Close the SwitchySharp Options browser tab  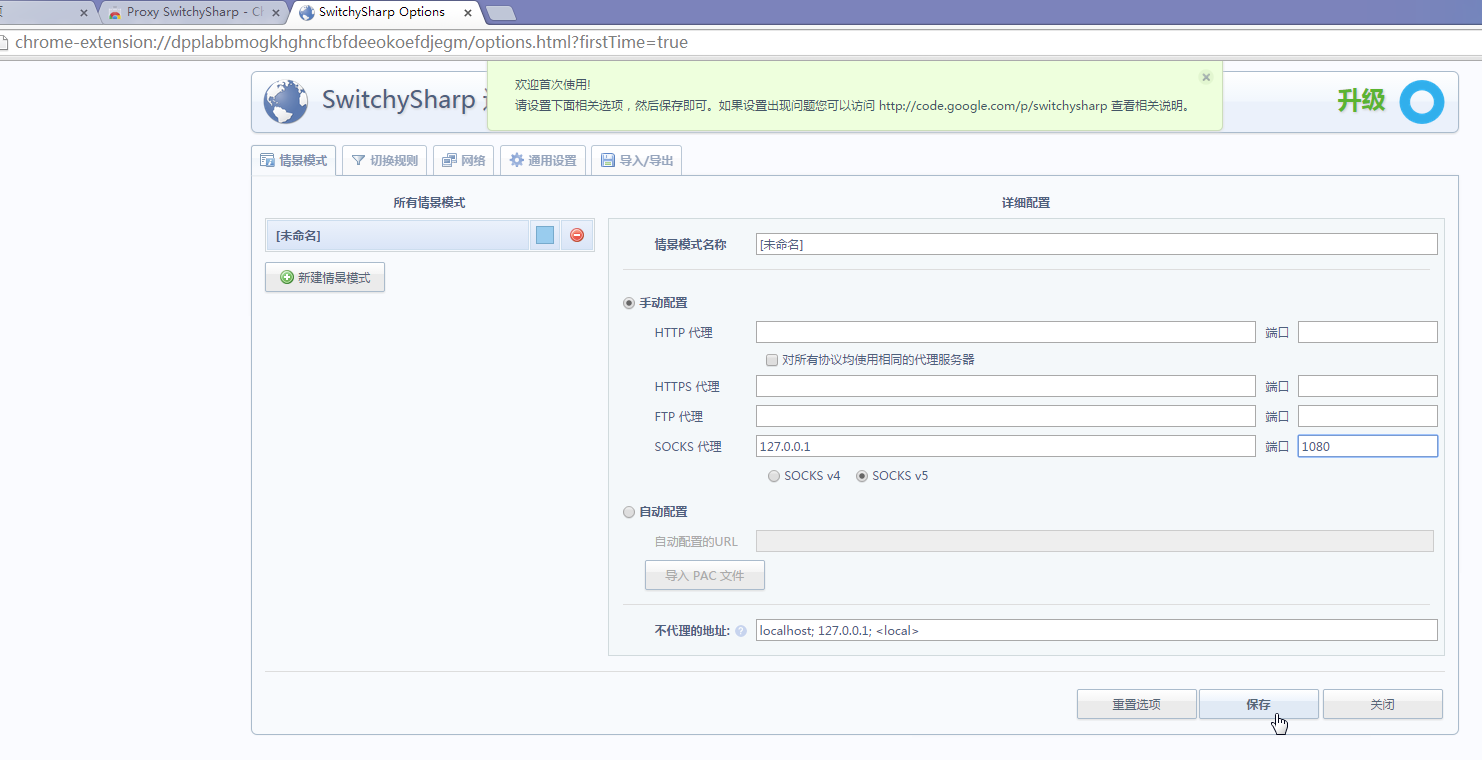[468, 13]
